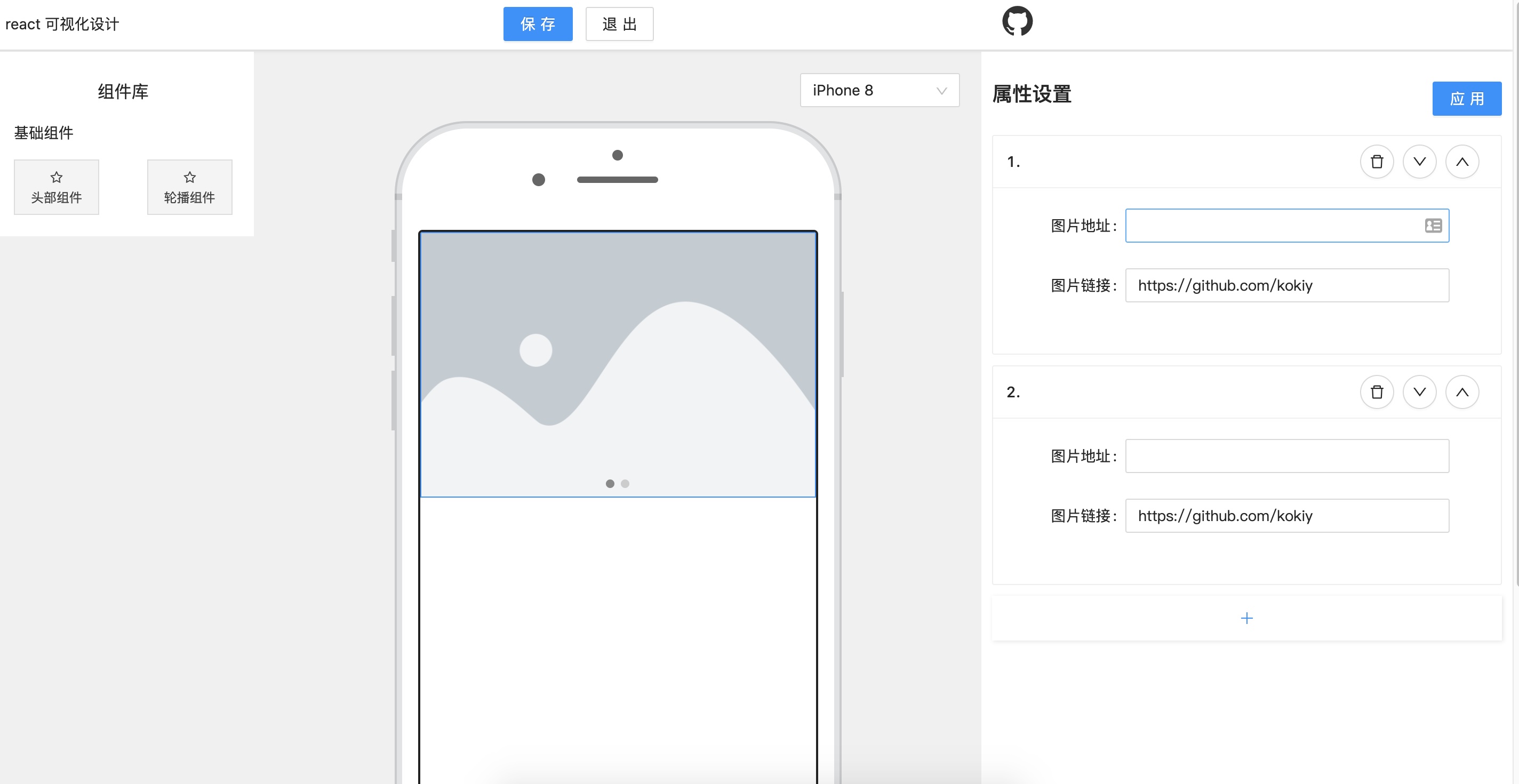Add a new carousel item with plus
The width and height of the screenshot is (1519, 784).
coord(1246,618)
